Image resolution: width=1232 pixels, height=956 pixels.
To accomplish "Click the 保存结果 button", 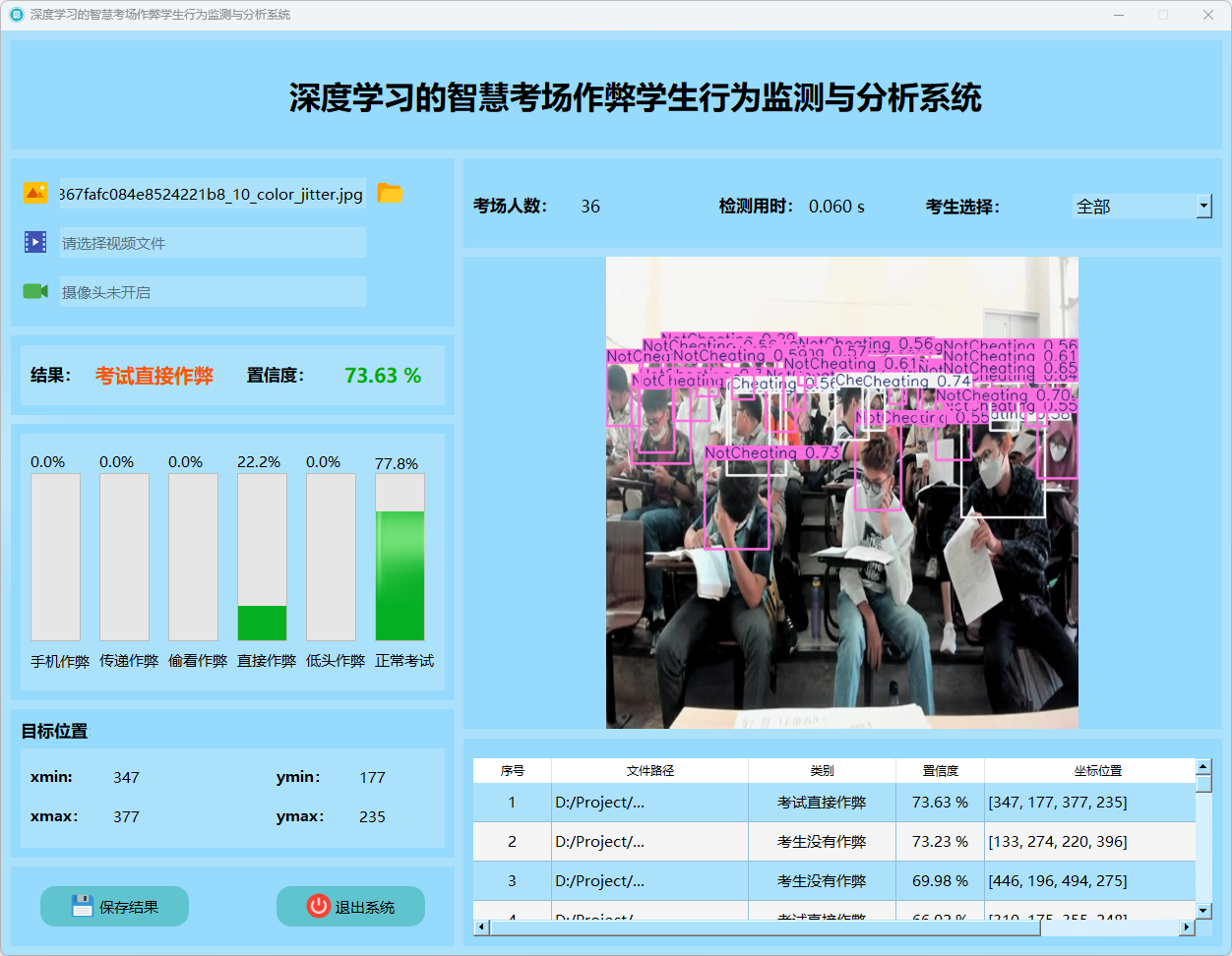I will point(114,906).
